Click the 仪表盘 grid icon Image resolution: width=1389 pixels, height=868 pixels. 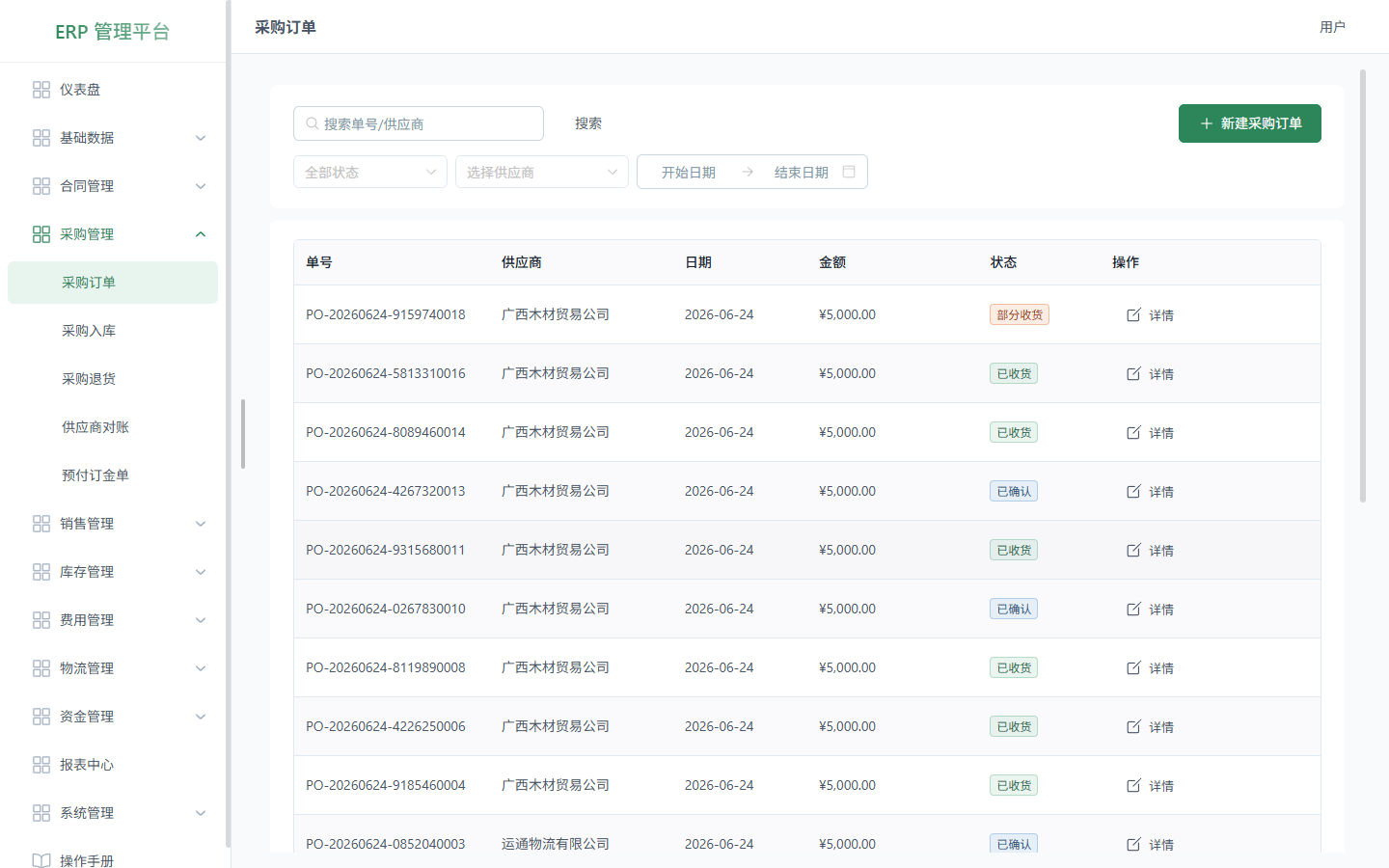(x=41, y=90)
